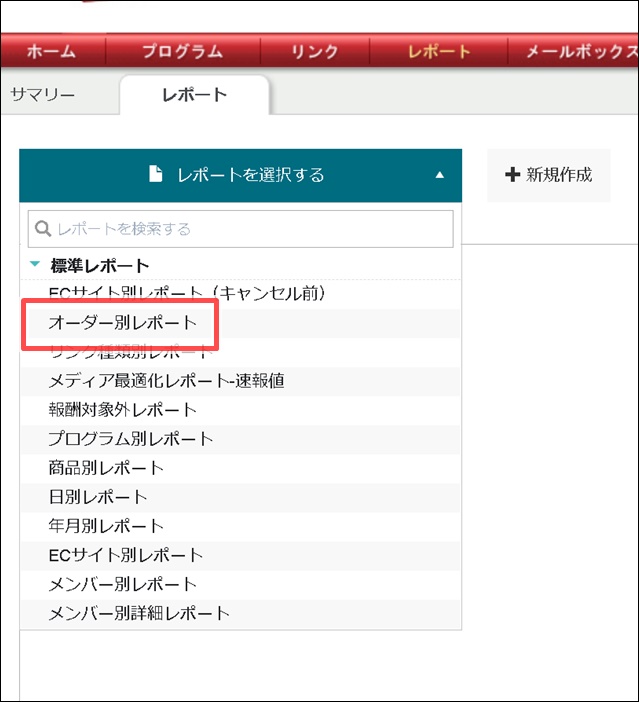Select 商品別レポート from the list
The image size is (639, 702).
coord(106,468)
